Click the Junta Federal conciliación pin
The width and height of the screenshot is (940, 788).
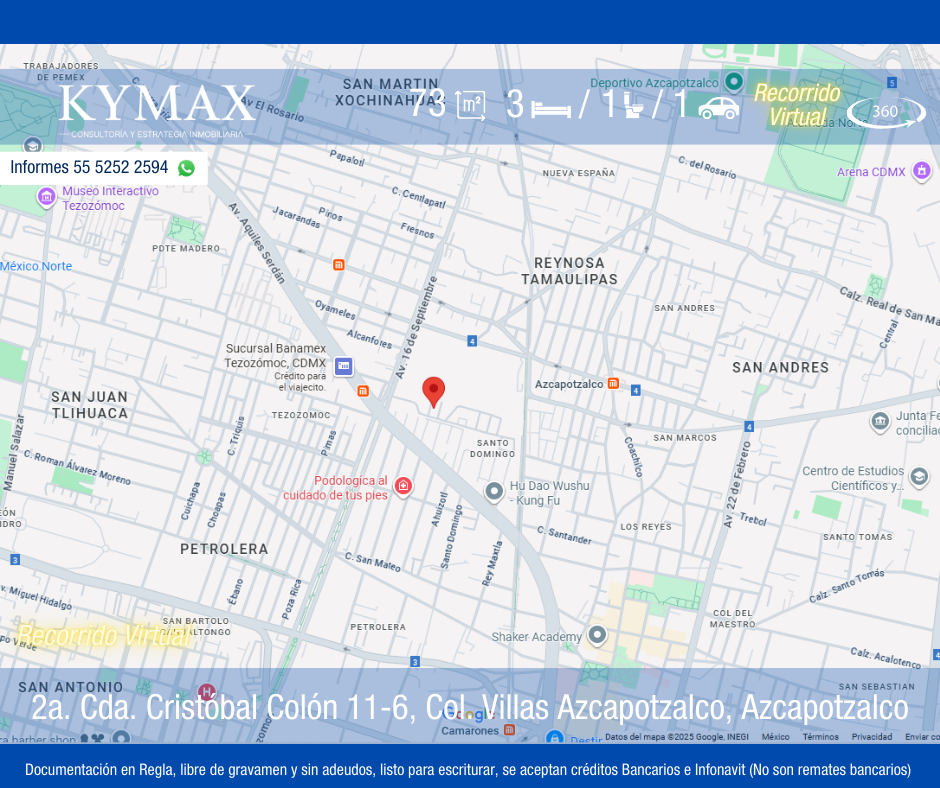click(879, 422)
